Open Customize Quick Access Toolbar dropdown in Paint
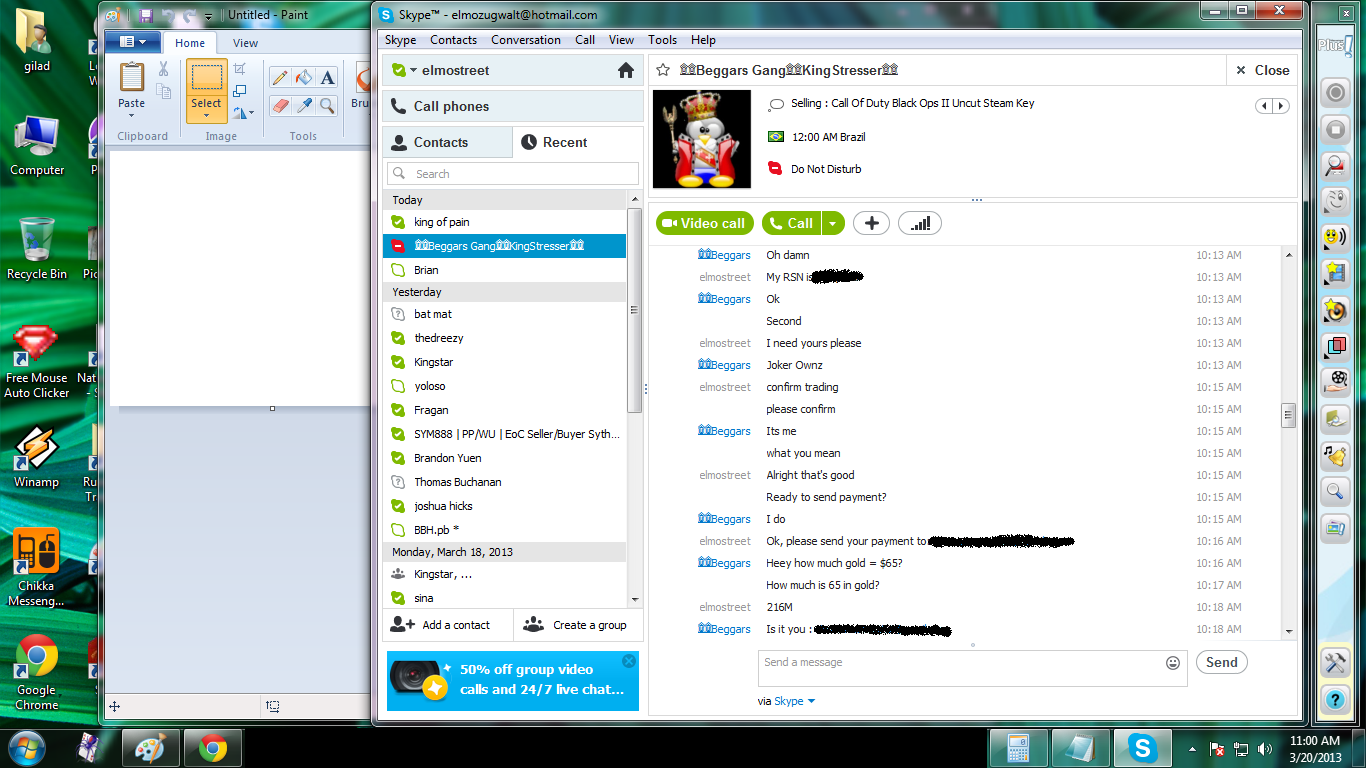 point(208,17)
